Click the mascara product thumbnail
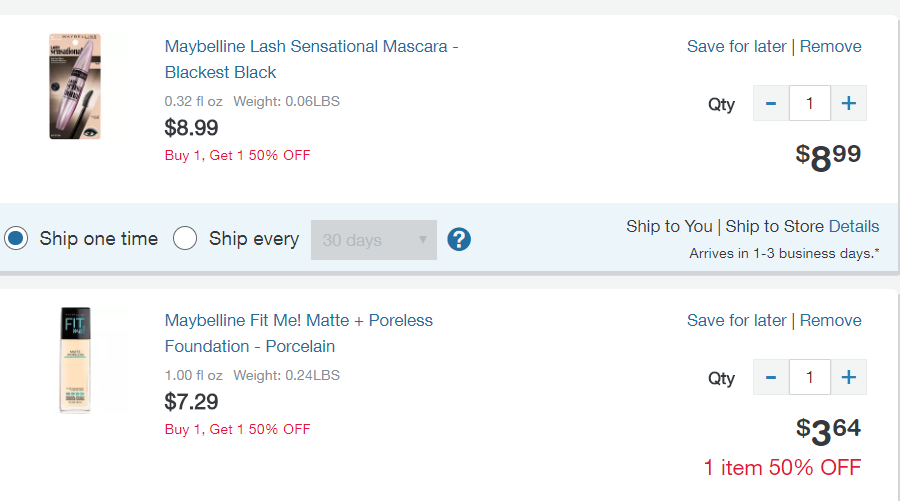Screen dimensions: 900x501 point(75,86)
